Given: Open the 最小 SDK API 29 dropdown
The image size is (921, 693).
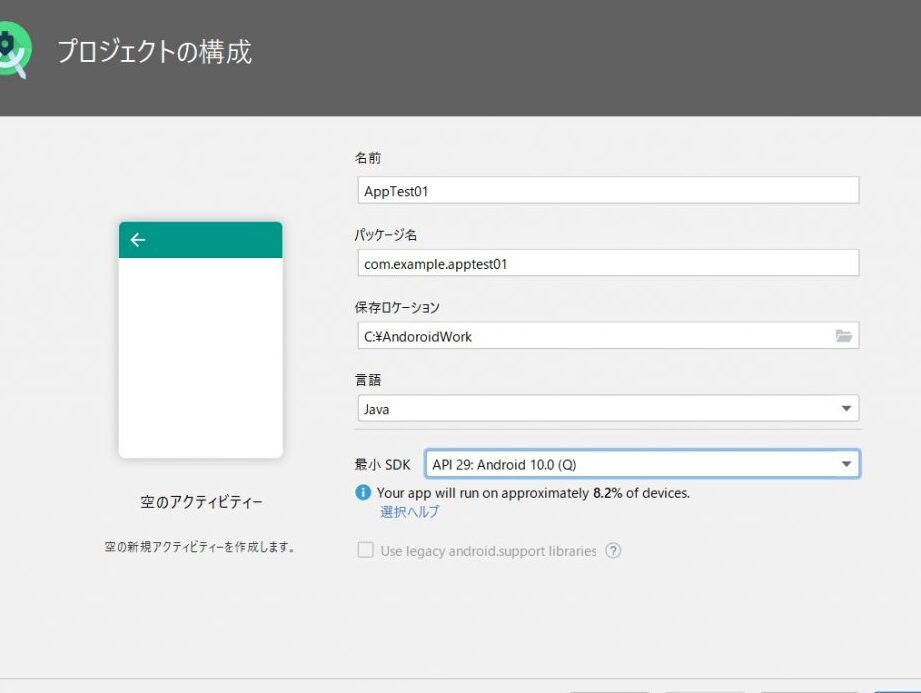Looking at the screenshot, I should [643, 464].
